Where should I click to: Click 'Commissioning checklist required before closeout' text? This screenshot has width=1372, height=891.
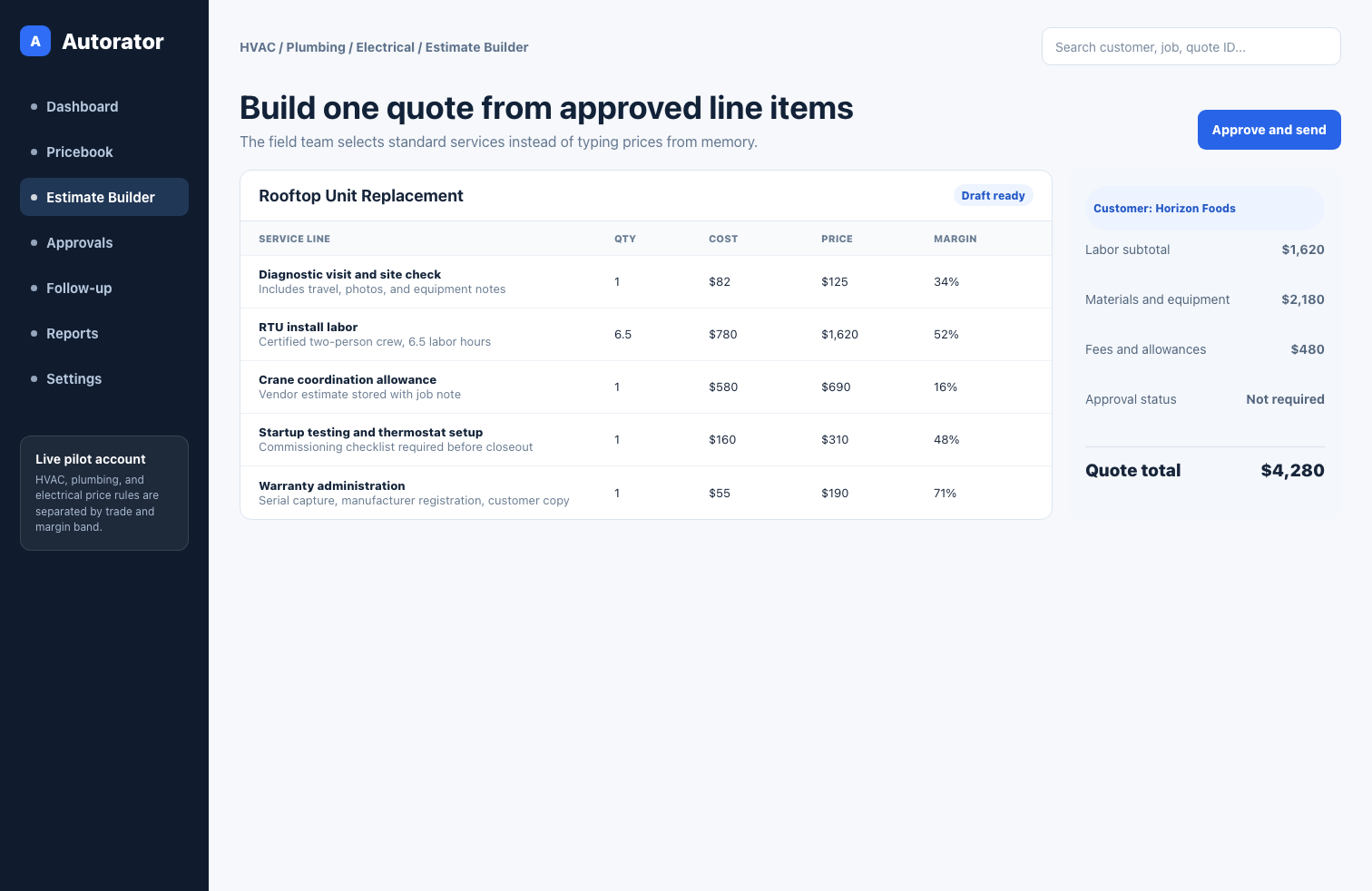pyautogui.click(x=396, y=447)
